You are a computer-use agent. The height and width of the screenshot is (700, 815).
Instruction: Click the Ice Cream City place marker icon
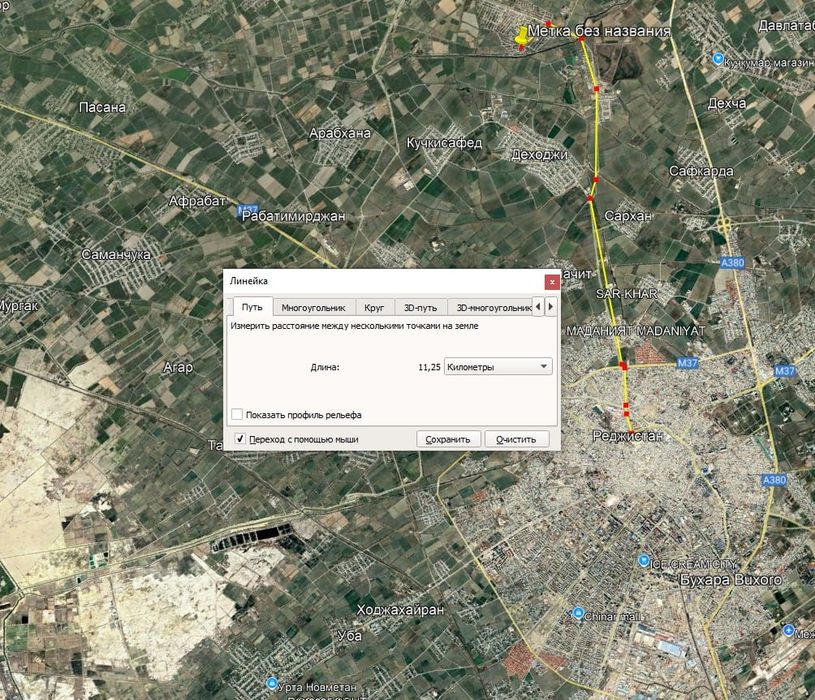tap(643, 560)
